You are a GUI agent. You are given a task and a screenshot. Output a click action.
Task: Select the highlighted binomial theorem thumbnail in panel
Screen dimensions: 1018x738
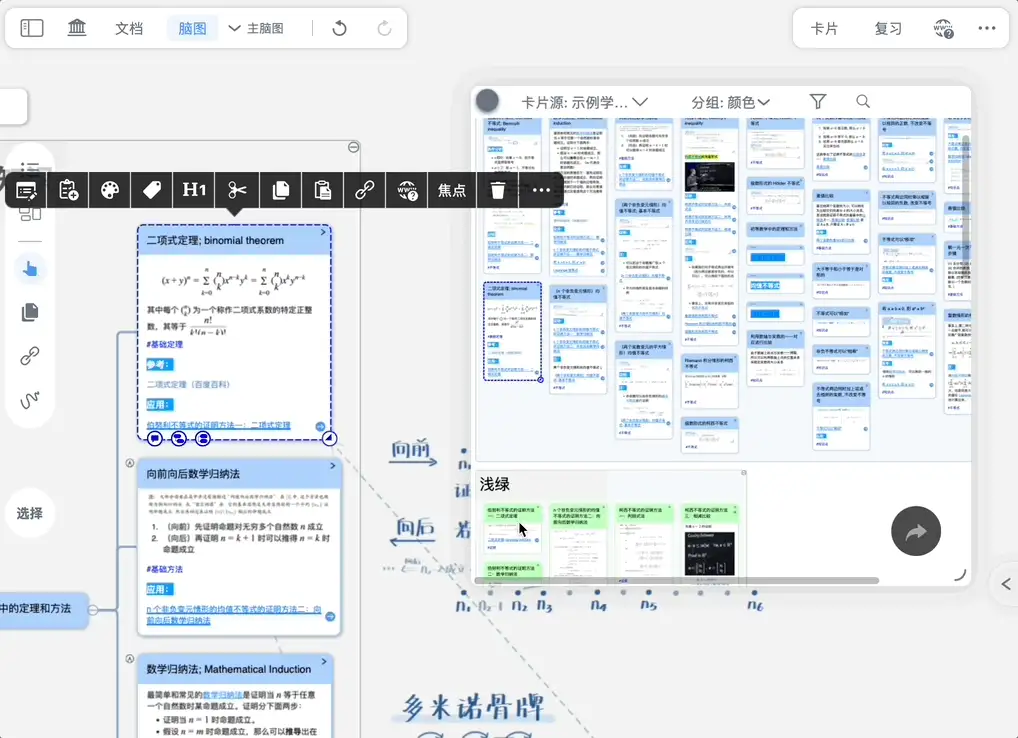point(512,331)
